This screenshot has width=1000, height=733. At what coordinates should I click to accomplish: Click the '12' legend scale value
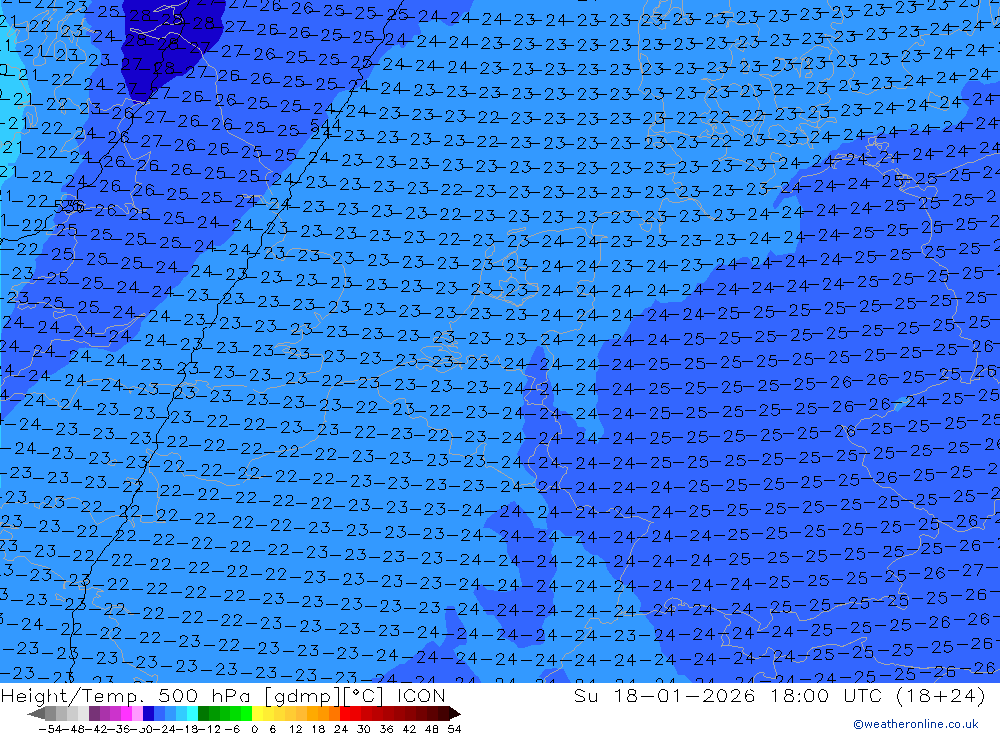(295, 729)
